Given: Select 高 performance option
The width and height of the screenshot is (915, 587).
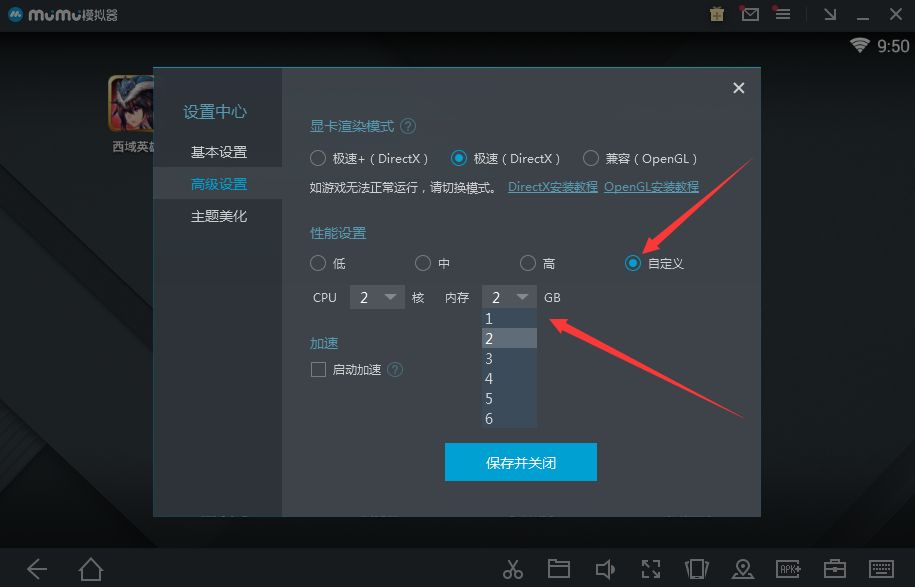Looking at the screenshot, I should tap(528, 263).
